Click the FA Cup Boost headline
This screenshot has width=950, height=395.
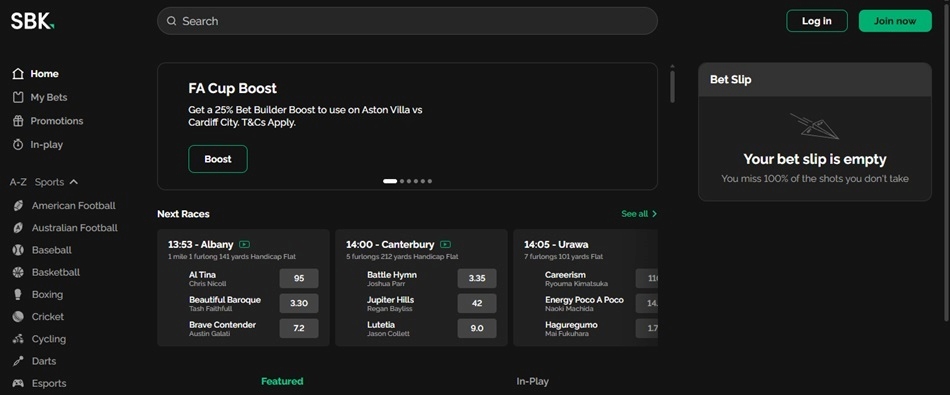(x=233, y=88)
